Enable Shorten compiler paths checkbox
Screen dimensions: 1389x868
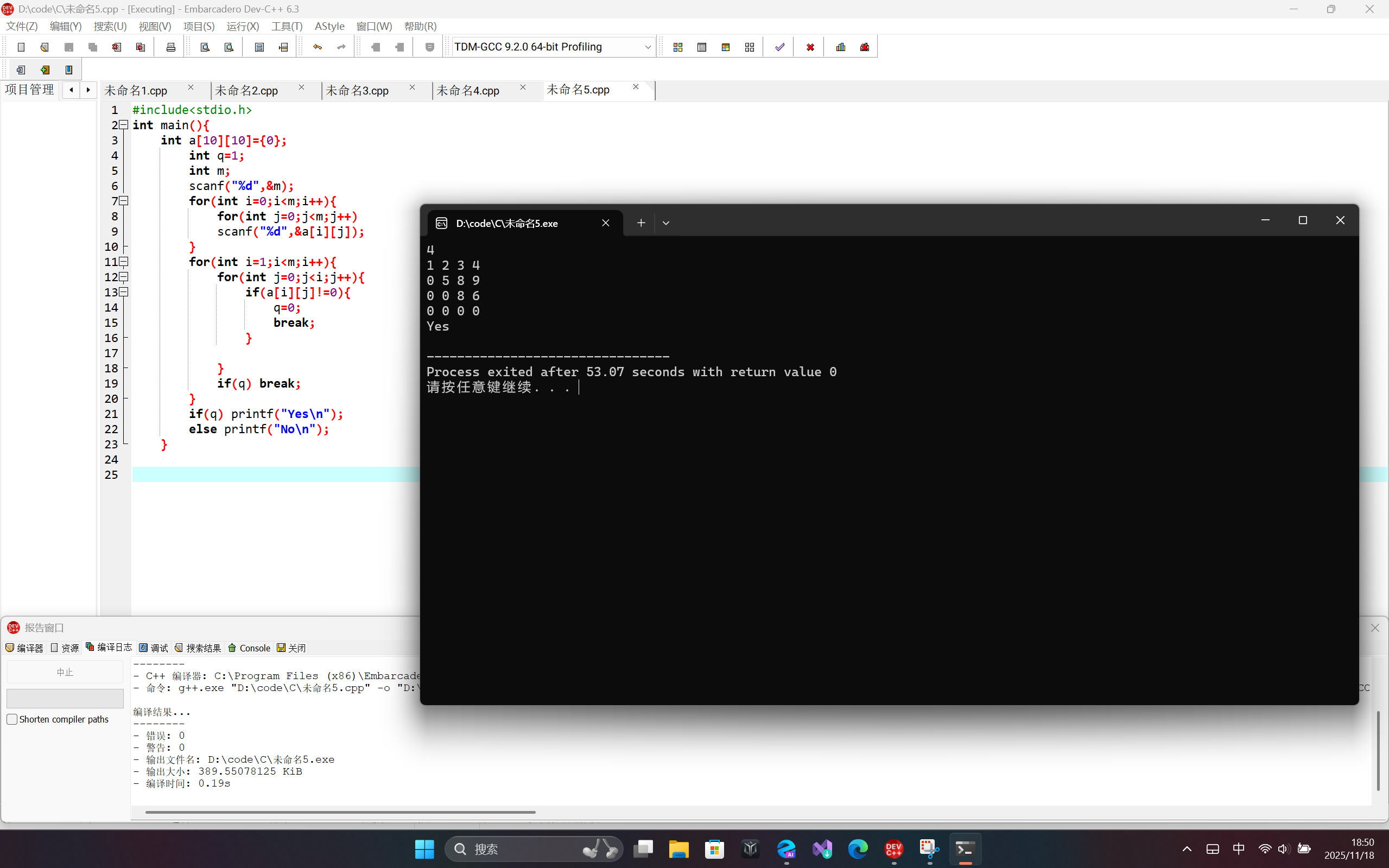tap(12, 719)
